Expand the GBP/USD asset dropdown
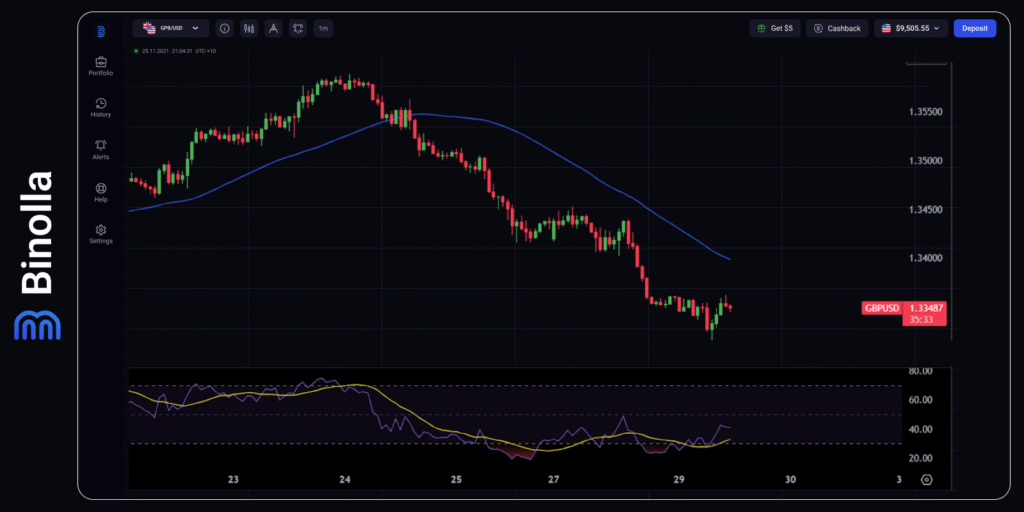 coord(170,29)
